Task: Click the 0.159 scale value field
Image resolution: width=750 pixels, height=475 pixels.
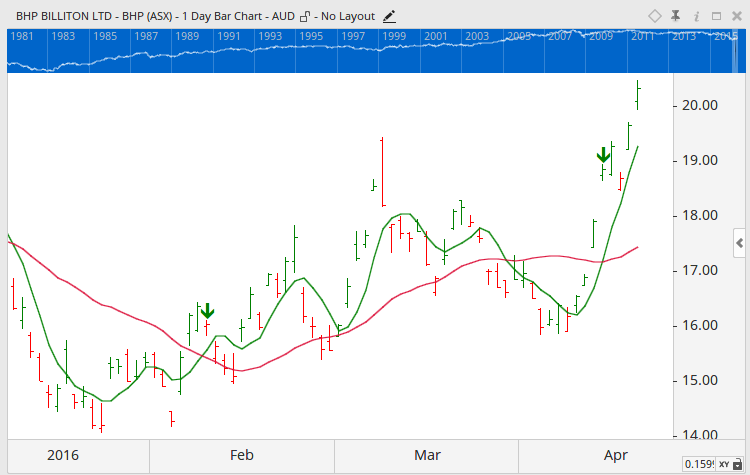Action: pos(699,464)
